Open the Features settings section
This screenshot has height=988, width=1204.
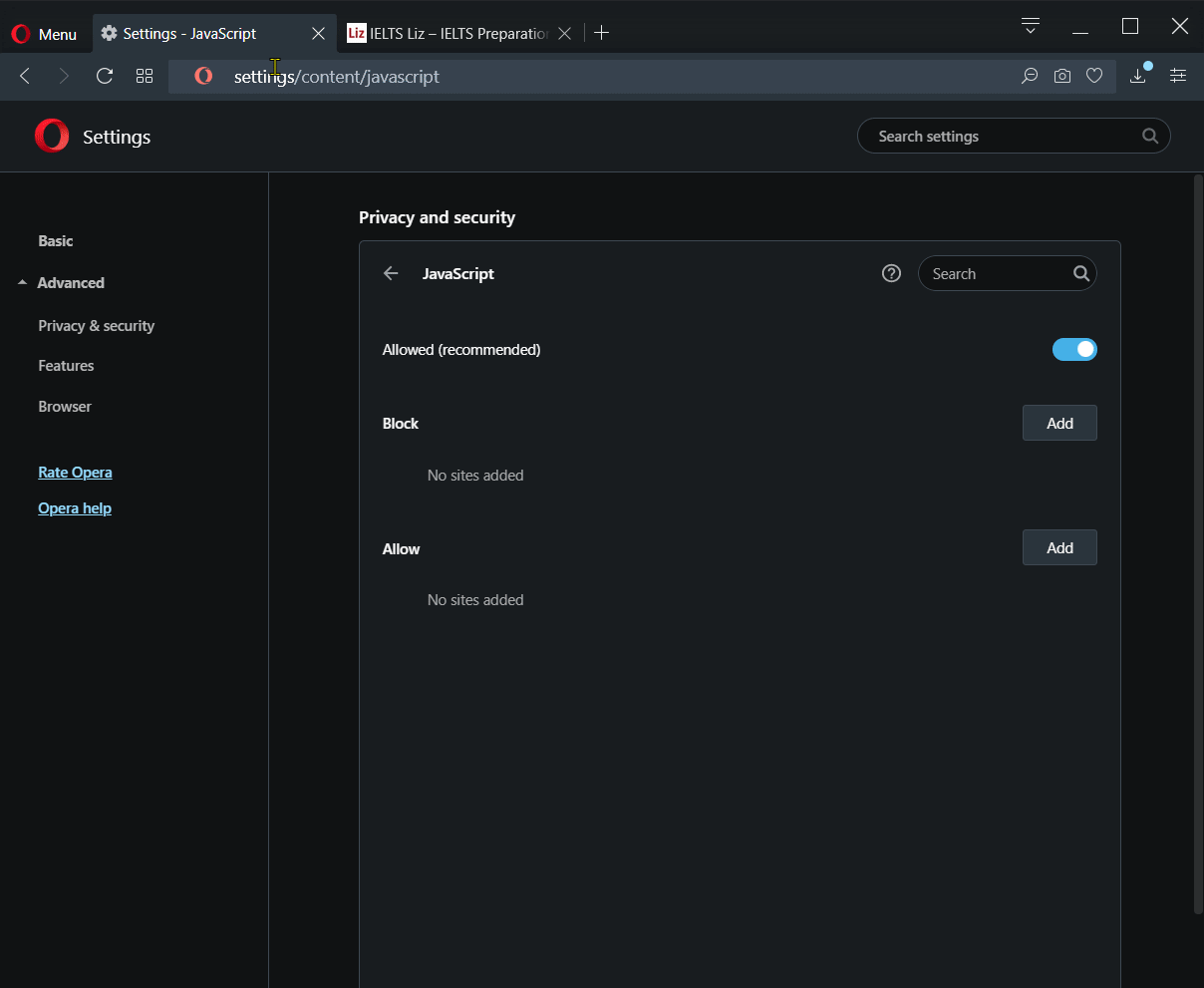[66, 366]
